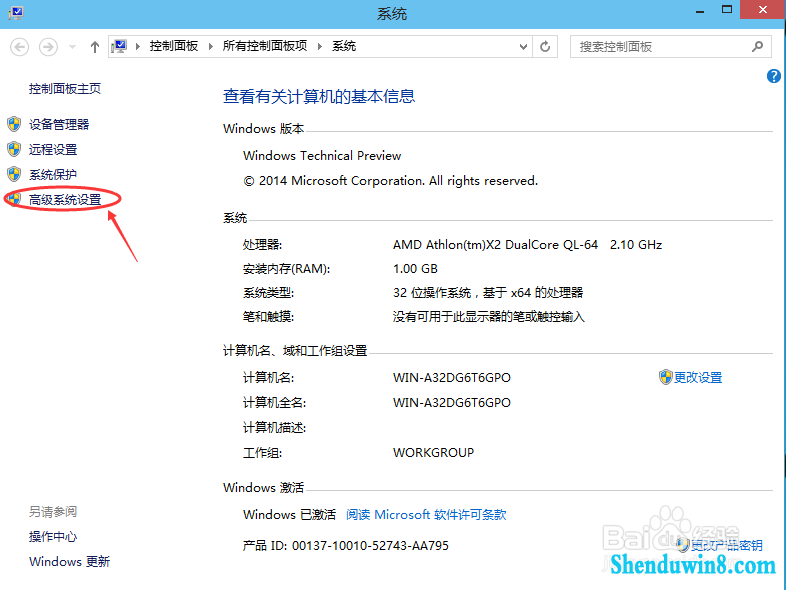This screenshot has height=590, width=786.
Task: Click the 计算机全名 value WIN-A32DG6T6GPO
Action: pyautogui.click(x=452, y=403)
